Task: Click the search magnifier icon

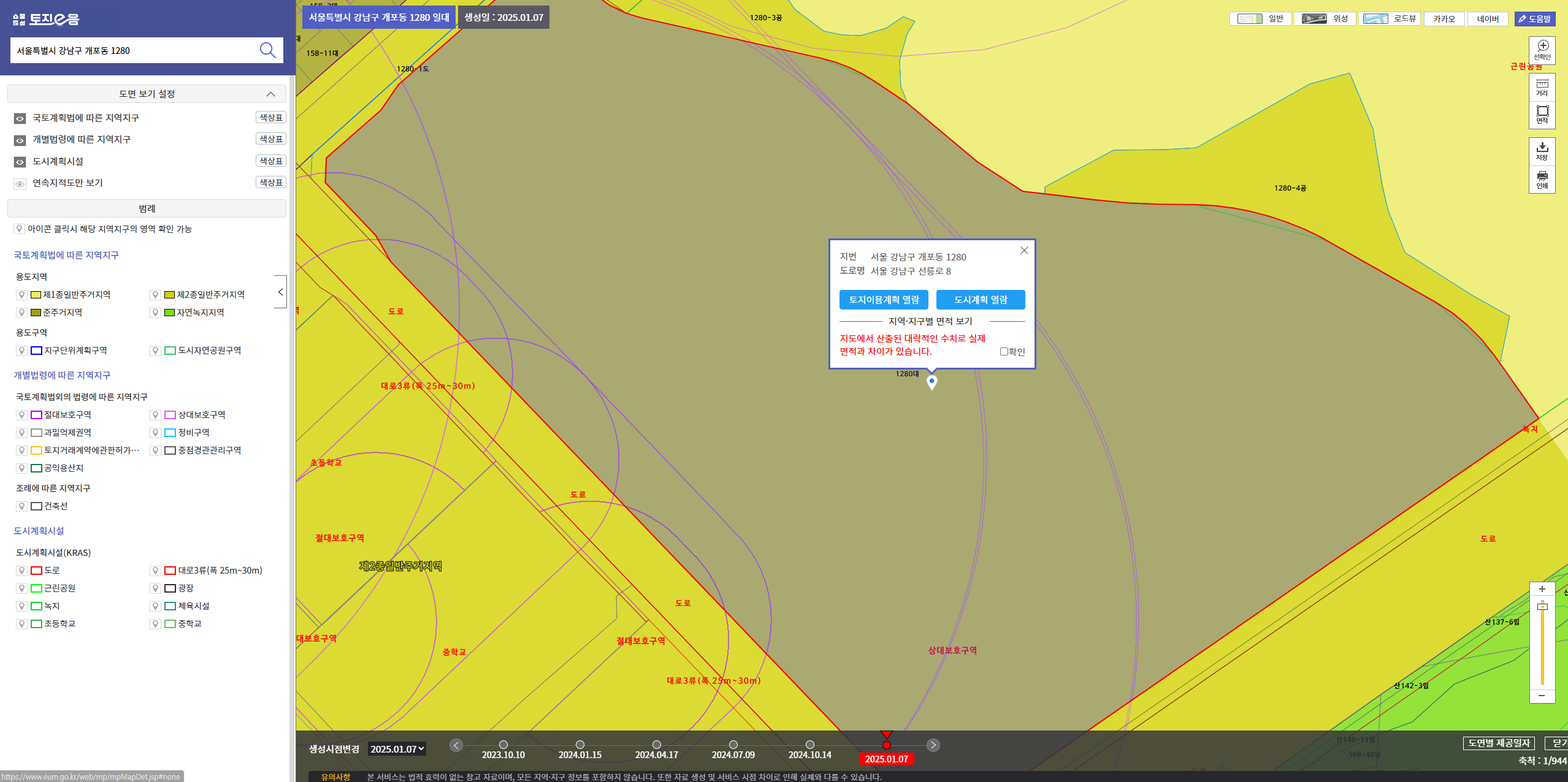Action: pos(267,50)
